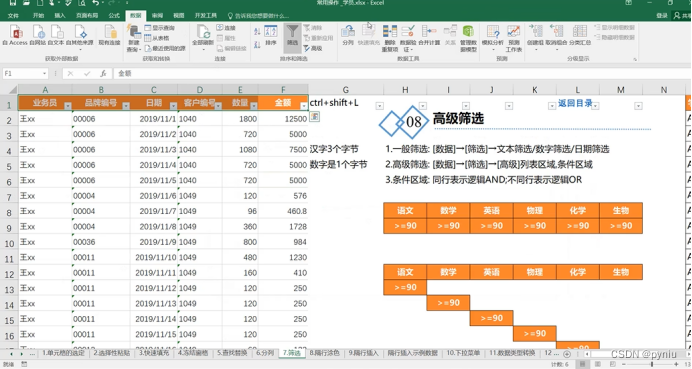Click the 自文本 (From Text) icon

point(56,32)
